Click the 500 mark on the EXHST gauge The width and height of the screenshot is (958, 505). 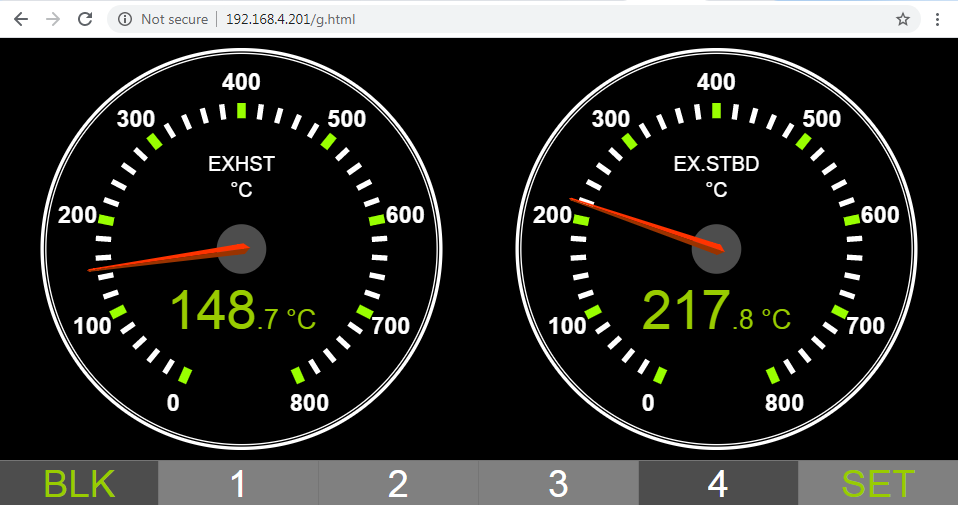[x=346, y=118]
